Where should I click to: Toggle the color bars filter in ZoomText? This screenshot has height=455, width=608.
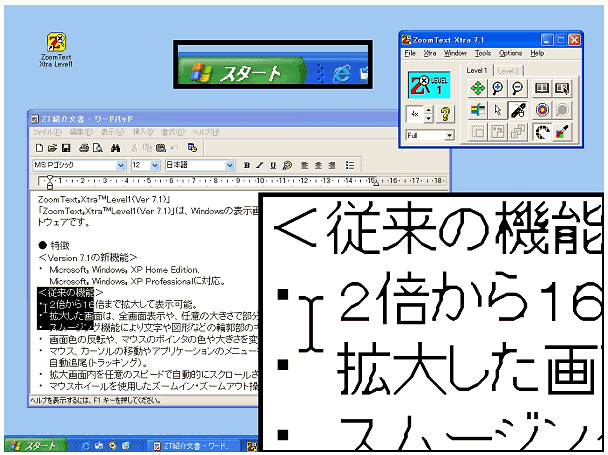click(477, 110)
